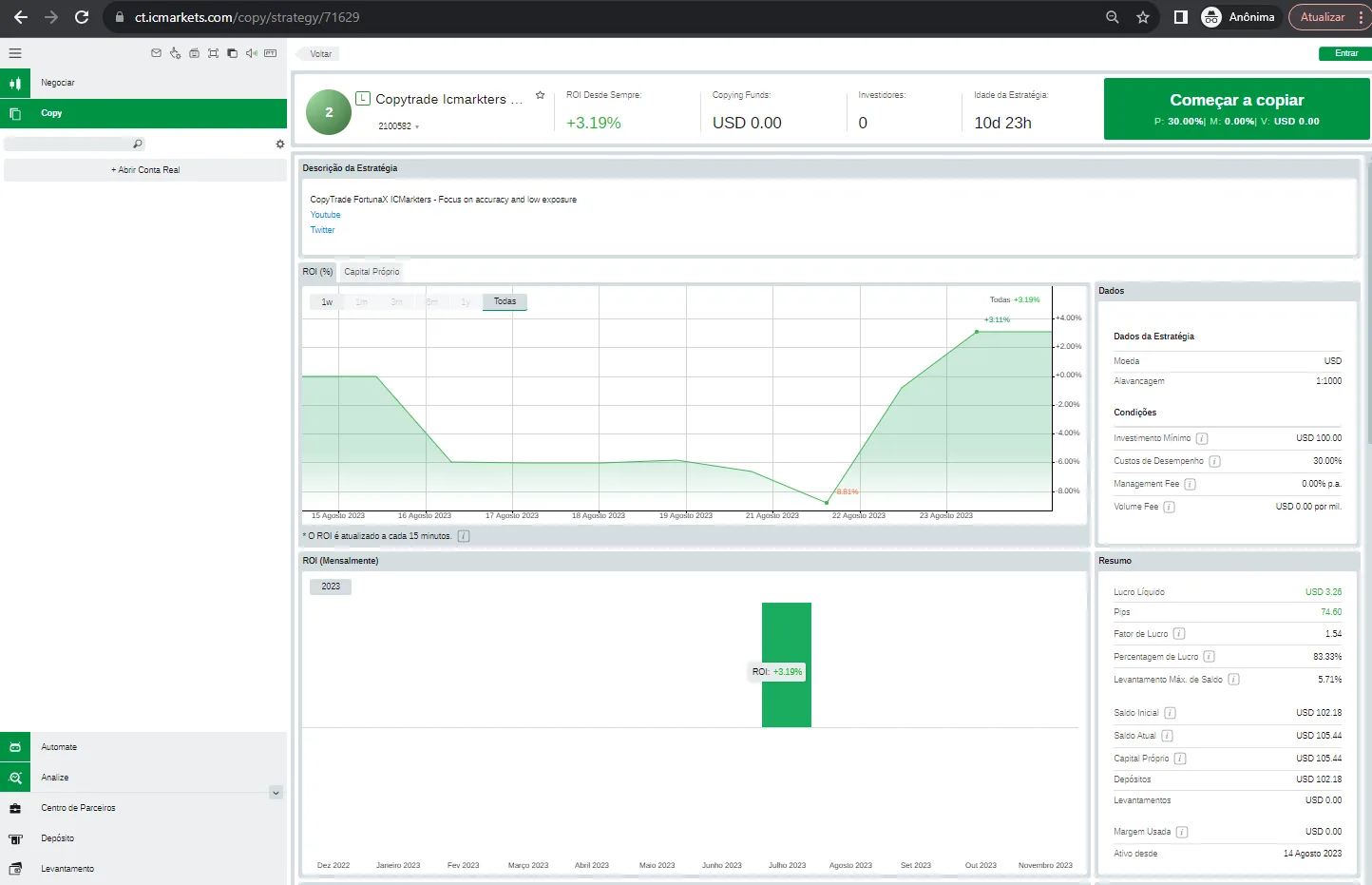Reload the page in browser
Image resolution: width=1372 pixels, height=885 pixels.
(82, 17)
